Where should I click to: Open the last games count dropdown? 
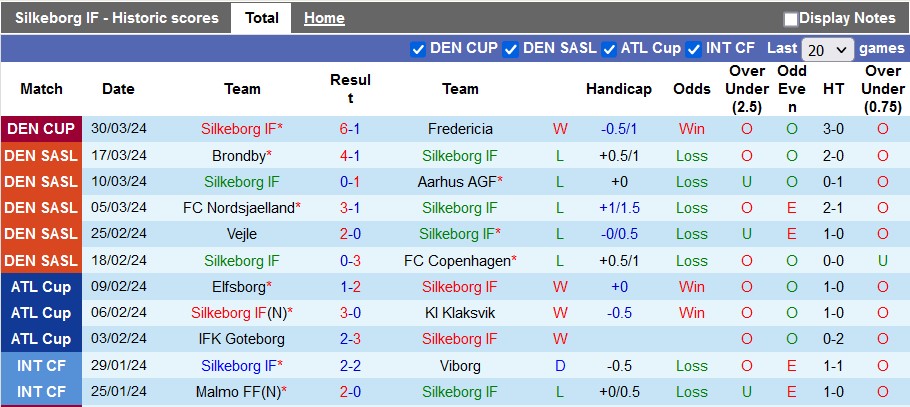(x=828, y=49)
